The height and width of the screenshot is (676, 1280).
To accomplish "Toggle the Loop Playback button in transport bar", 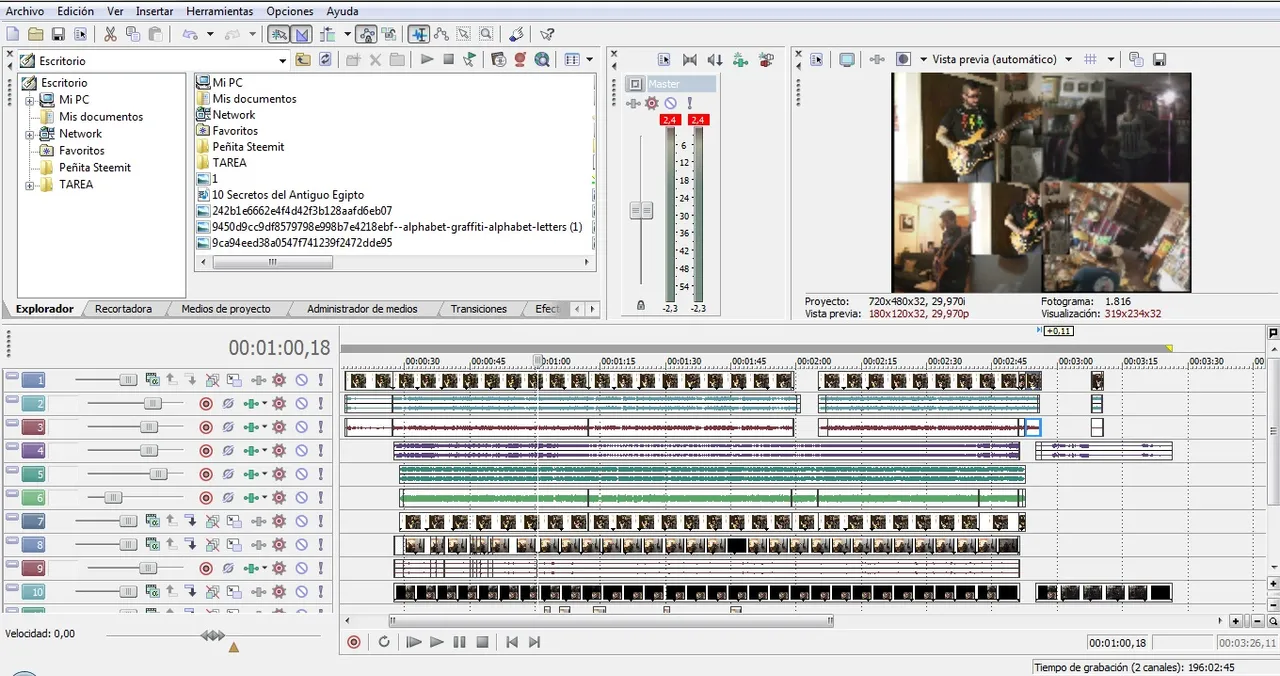I will point(384,642).
